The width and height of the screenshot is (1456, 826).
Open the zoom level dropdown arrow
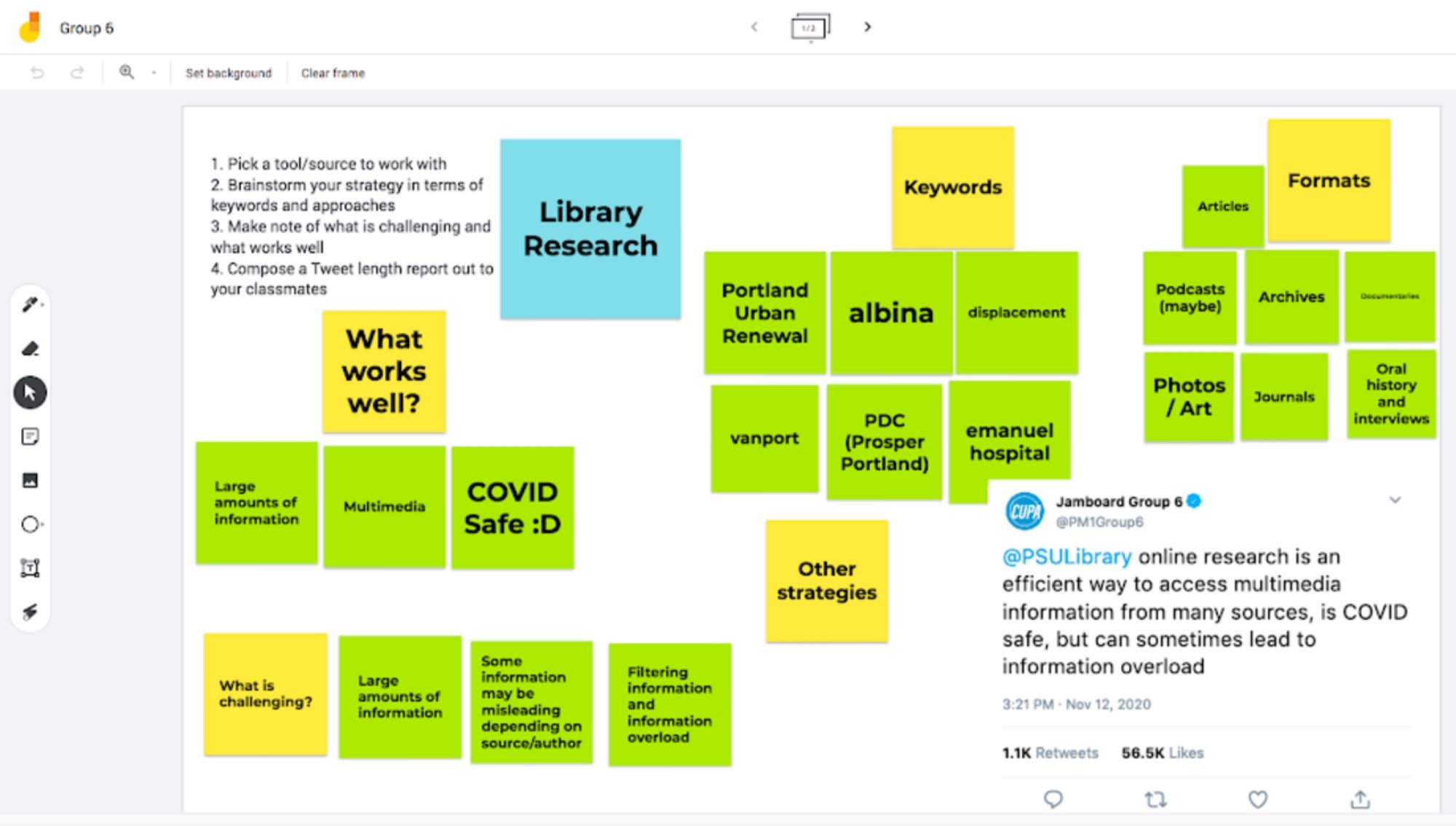[x=154, y=73]
